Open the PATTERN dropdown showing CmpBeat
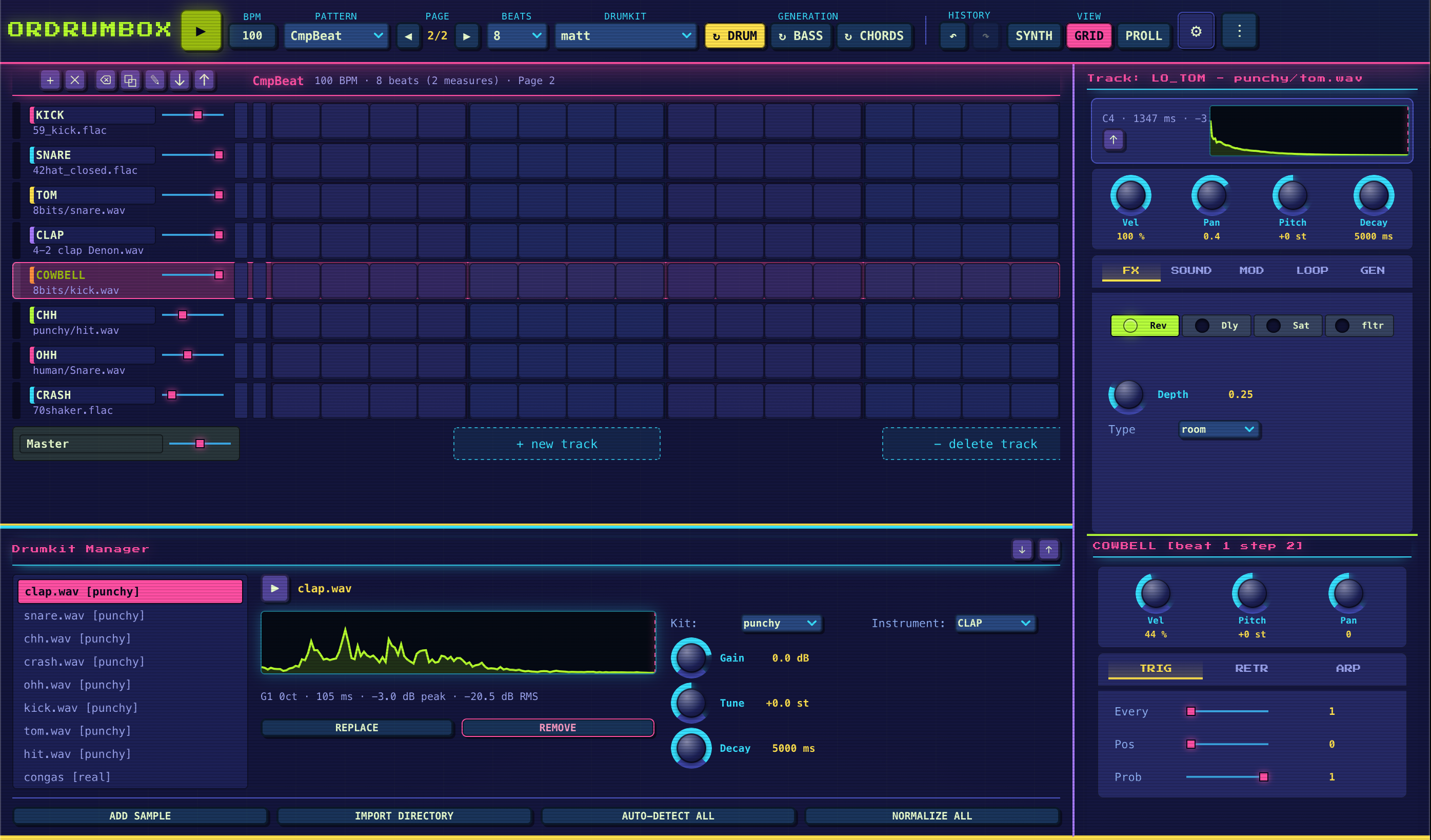The width and height of the screenshot is (1431, 840). click(336, 36)
